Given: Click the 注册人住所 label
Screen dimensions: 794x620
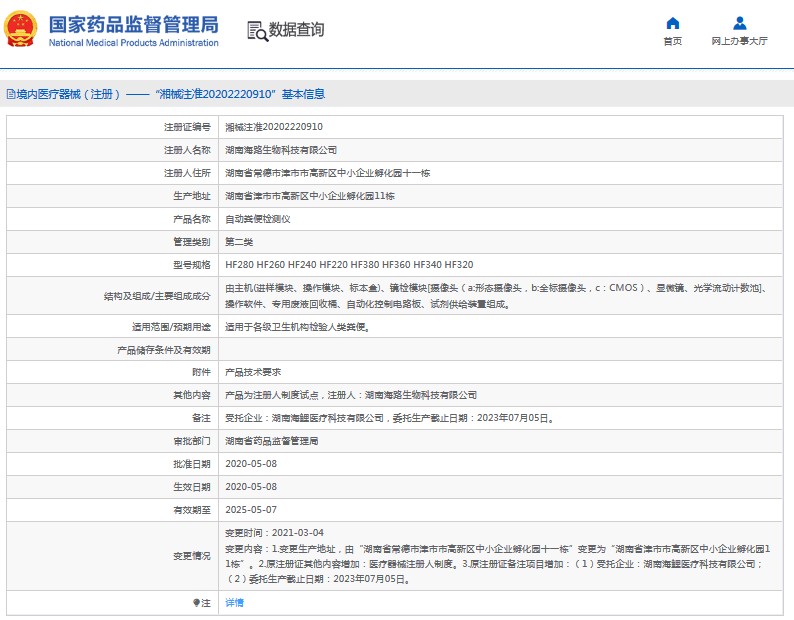Looking at the screenshot, I should [187, 173].
